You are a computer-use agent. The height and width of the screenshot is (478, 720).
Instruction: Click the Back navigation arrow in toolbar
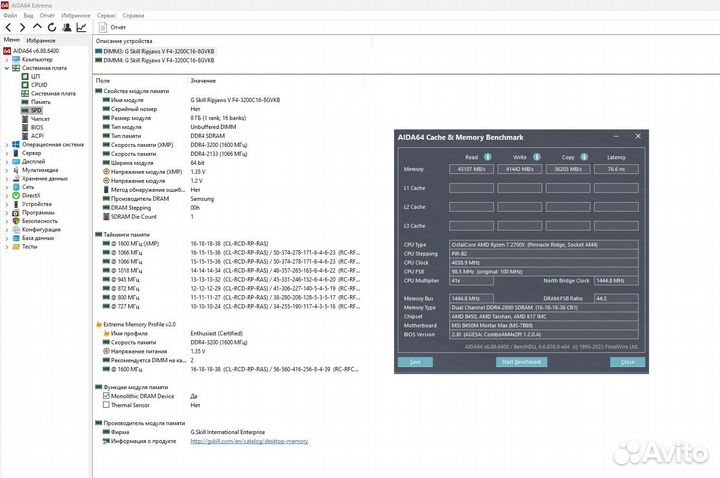7,28
